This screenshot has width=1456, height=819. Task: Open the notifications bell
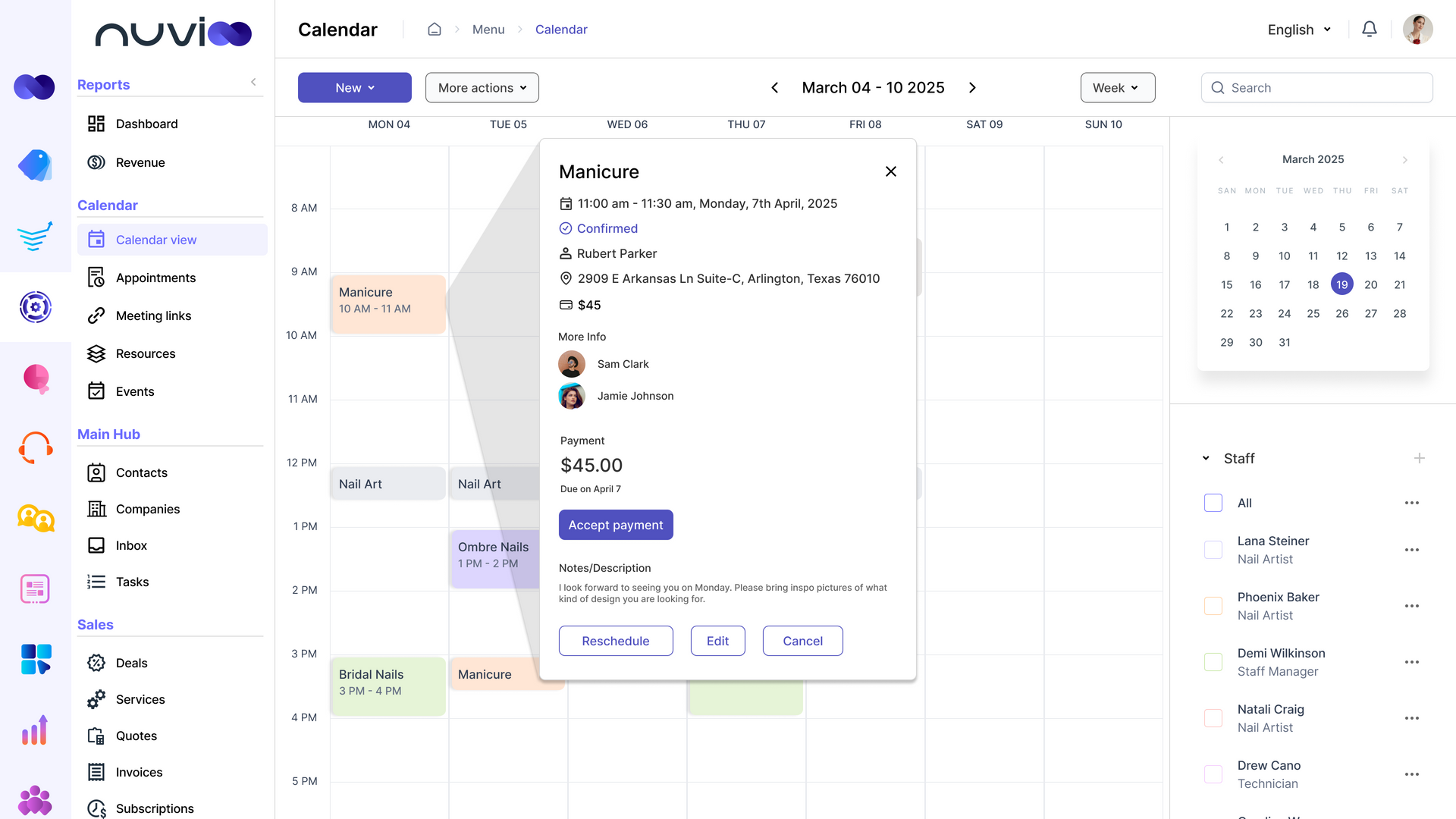click(1370, 29)
